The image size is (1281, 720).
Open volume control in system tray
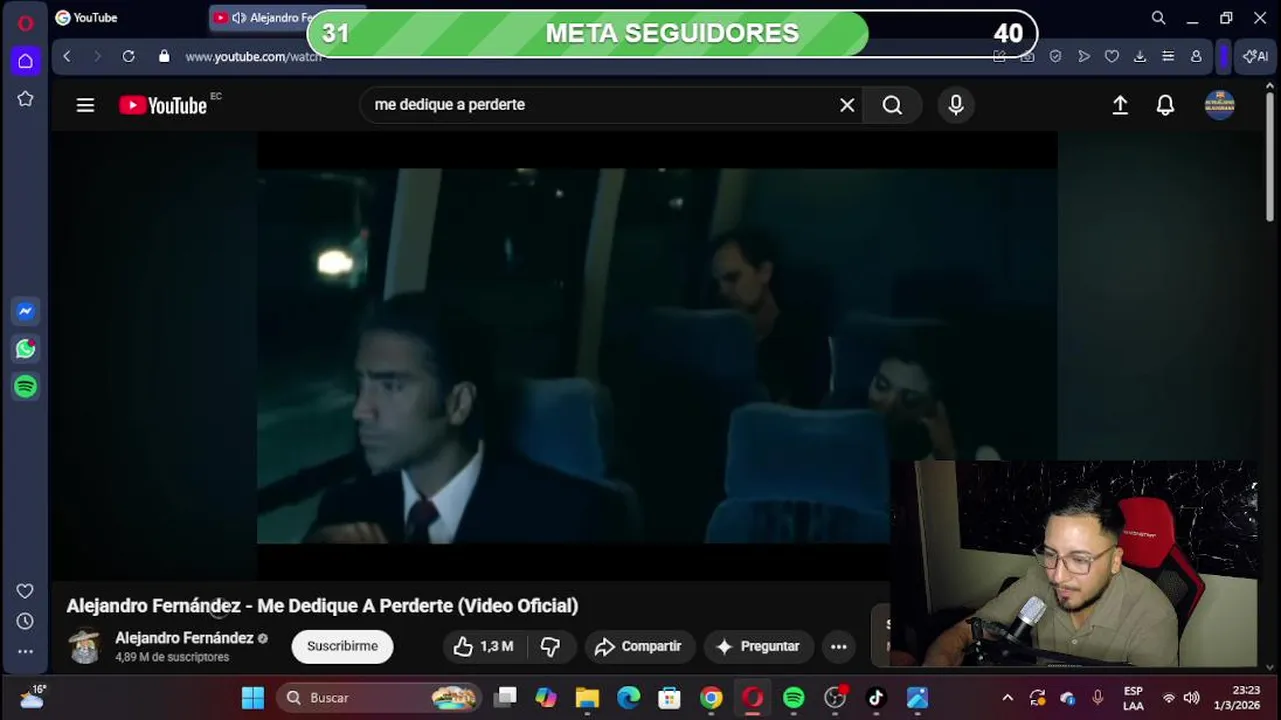1191,698
